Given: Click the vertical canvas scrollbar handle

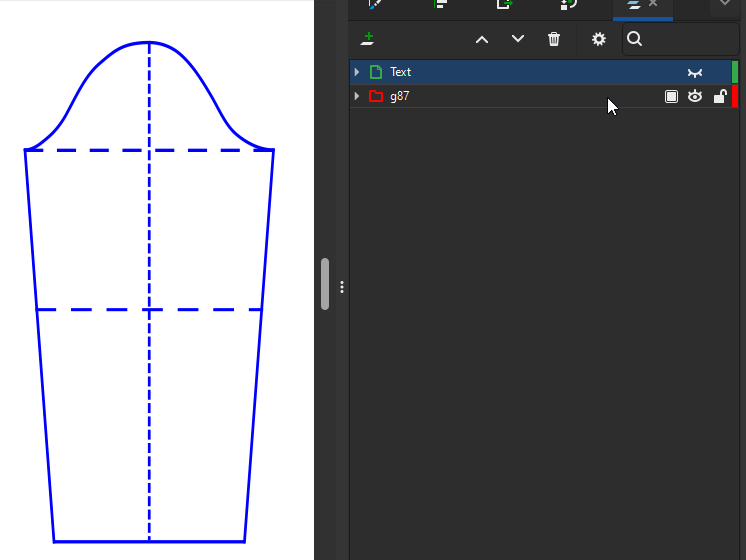Looking at the screenshot, I should click(x=325, y=284).
